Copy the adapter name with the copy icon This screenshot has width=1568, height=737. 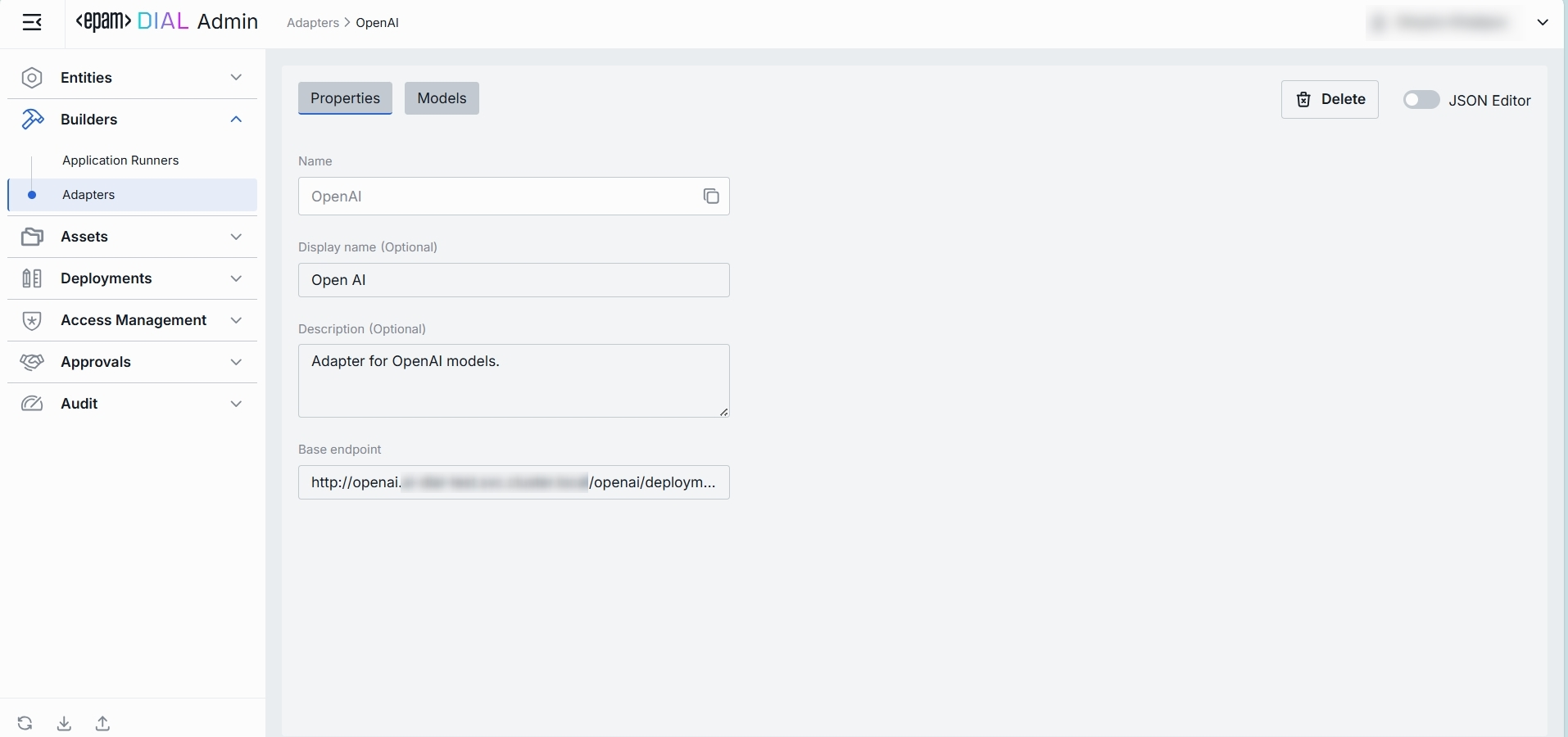(x=711, y=197)
